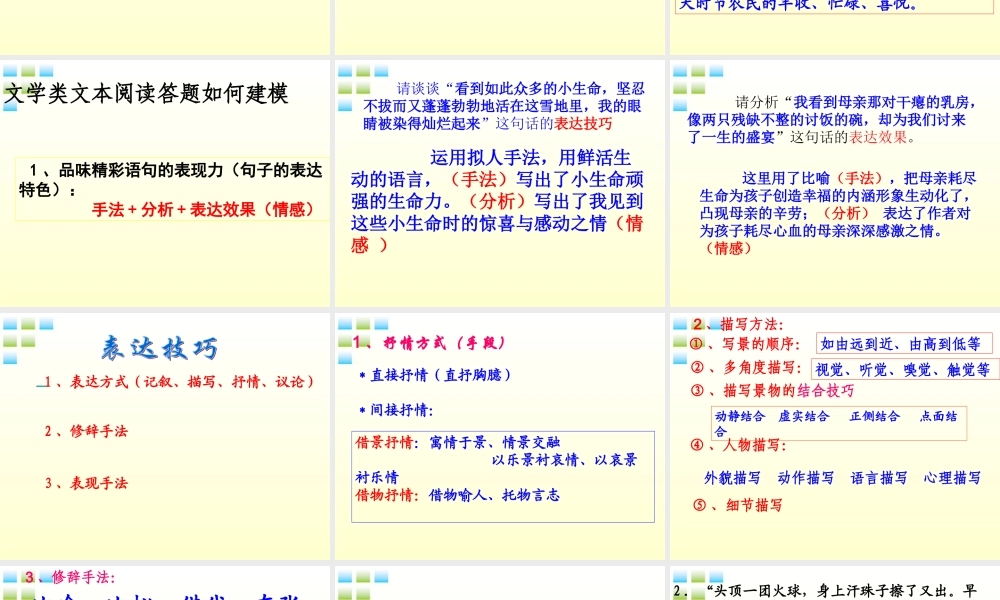
Task: Click the box 如由远到近、由高到低等
Action: (x=904, y=344)
